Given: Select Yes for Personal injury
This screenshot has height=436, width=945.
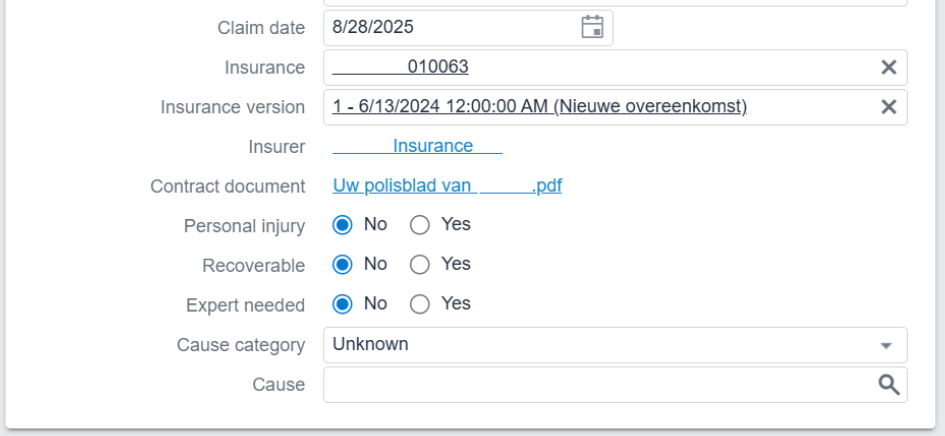Looking at the screenshot, I should [420, 225].
